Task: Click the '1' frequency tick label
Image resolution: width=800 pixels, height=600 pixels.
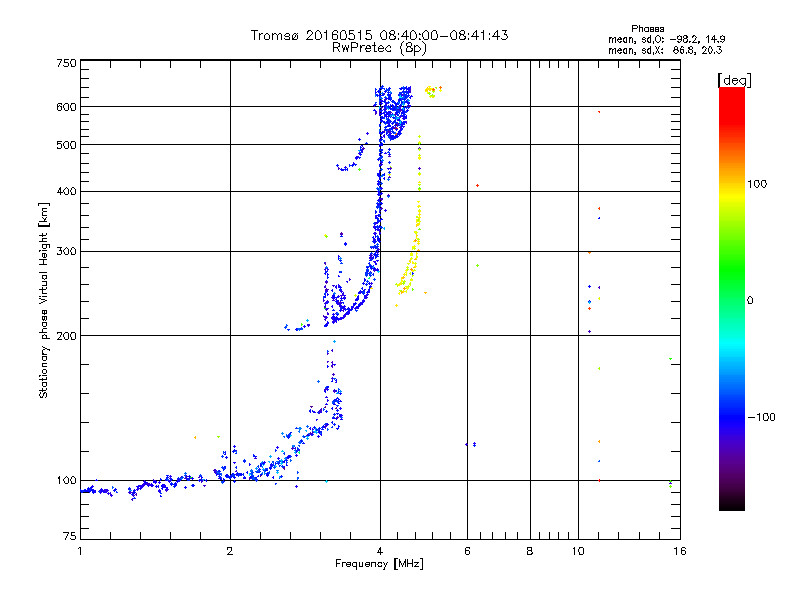Action: pos(80,551)
